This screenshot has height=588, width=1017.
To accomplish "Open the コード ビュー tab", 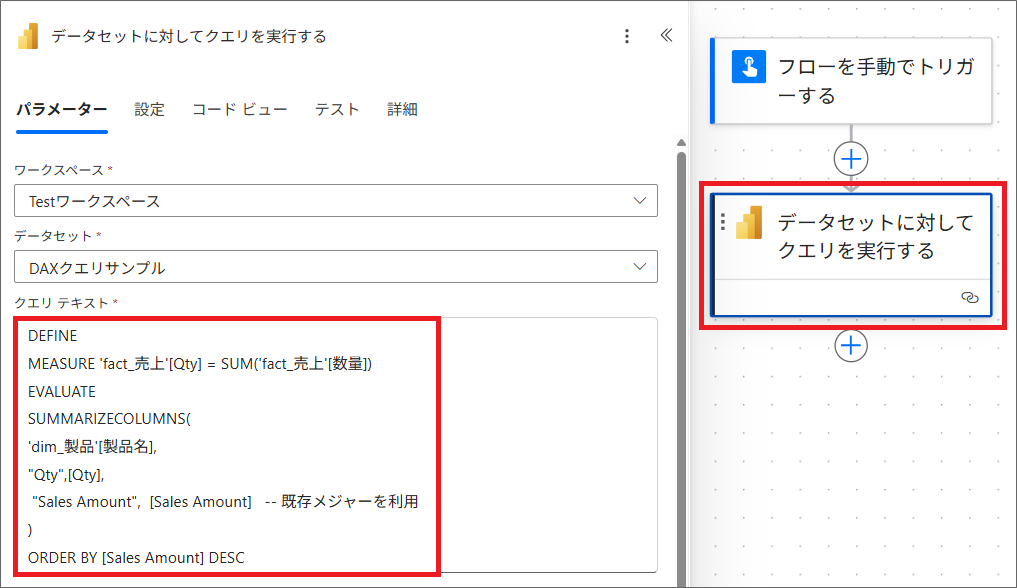I will [x=239, y=110].
